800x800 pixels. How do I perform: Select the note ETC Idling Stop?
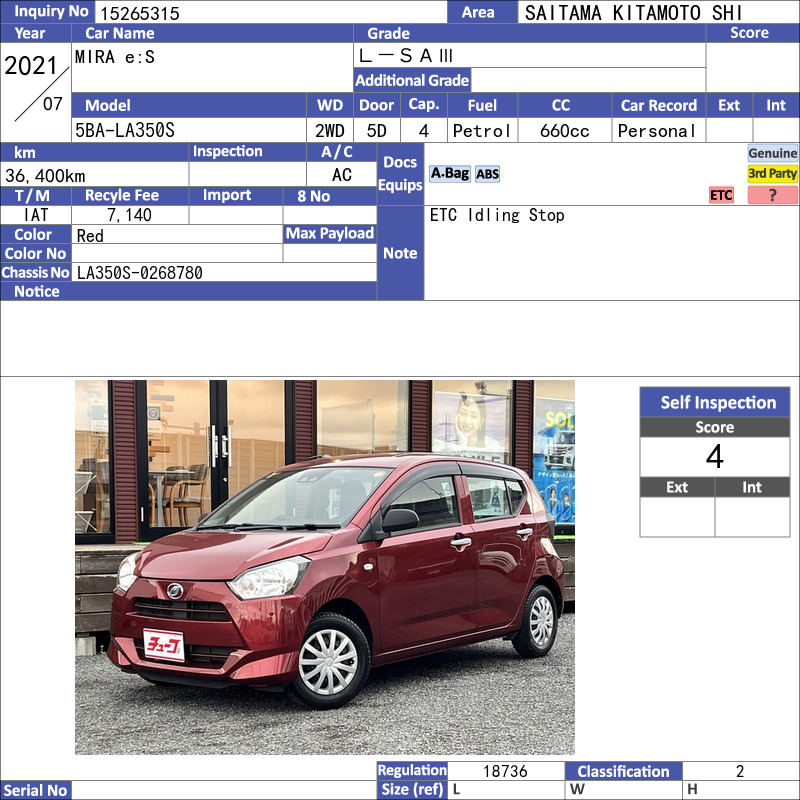[x=497, y=215]
